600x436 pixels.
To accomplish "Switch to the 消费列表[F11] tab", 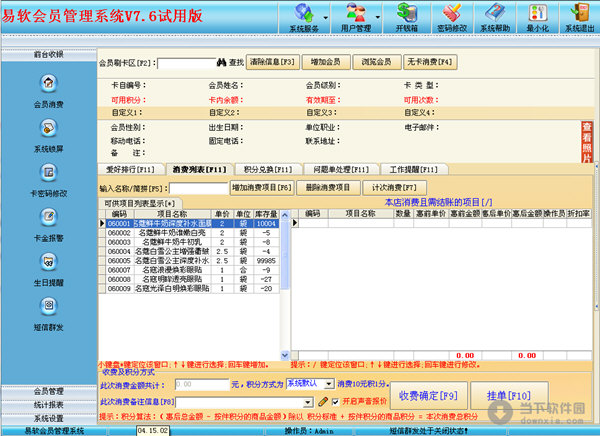I will (199, 169).
